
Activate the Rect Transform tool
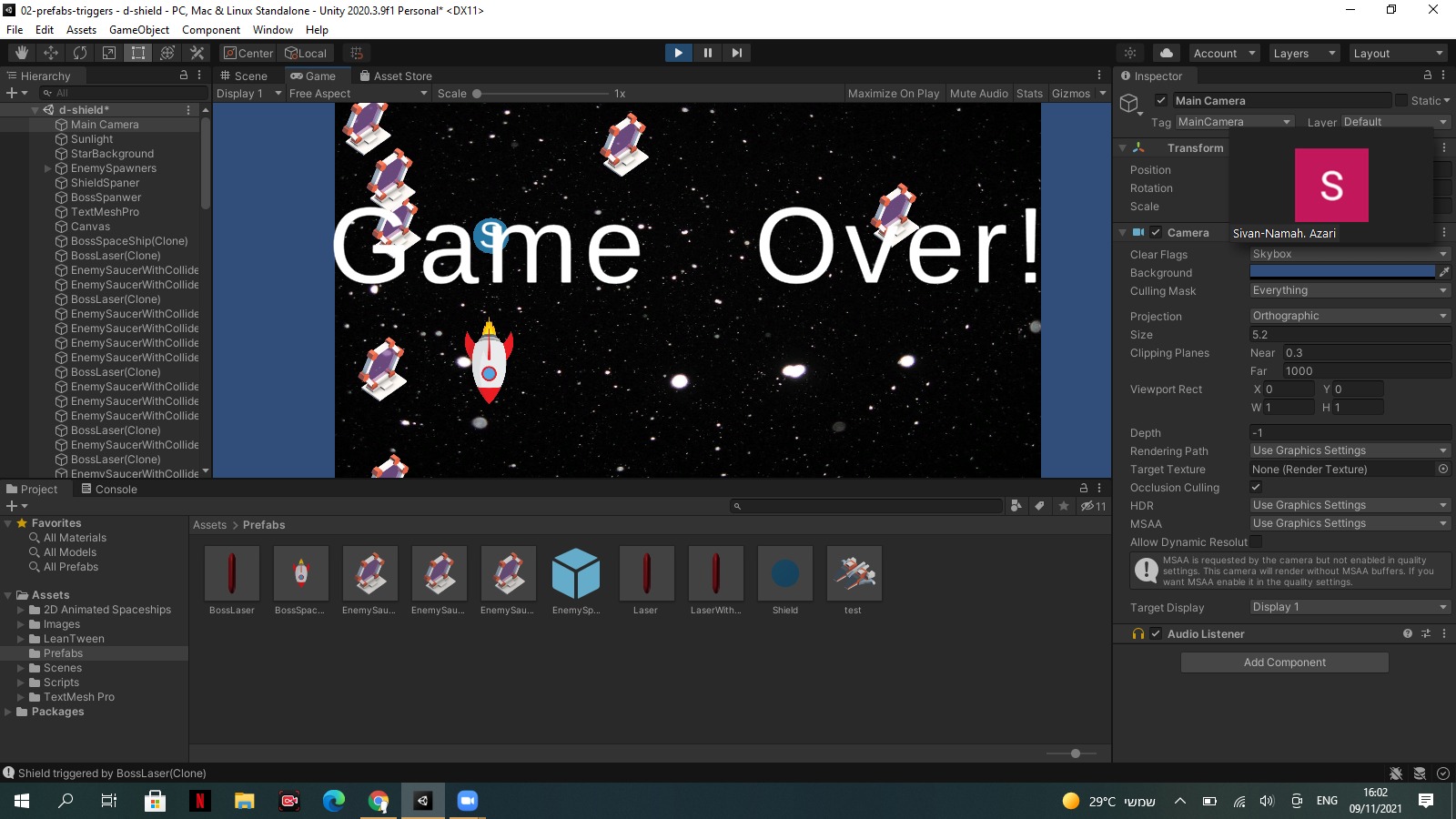(137, 52)
